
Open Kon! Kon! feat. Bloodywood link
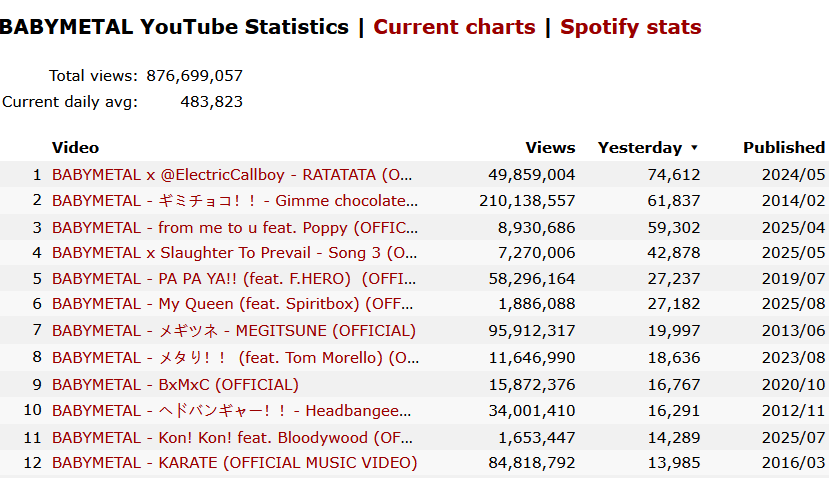point(235,436)
